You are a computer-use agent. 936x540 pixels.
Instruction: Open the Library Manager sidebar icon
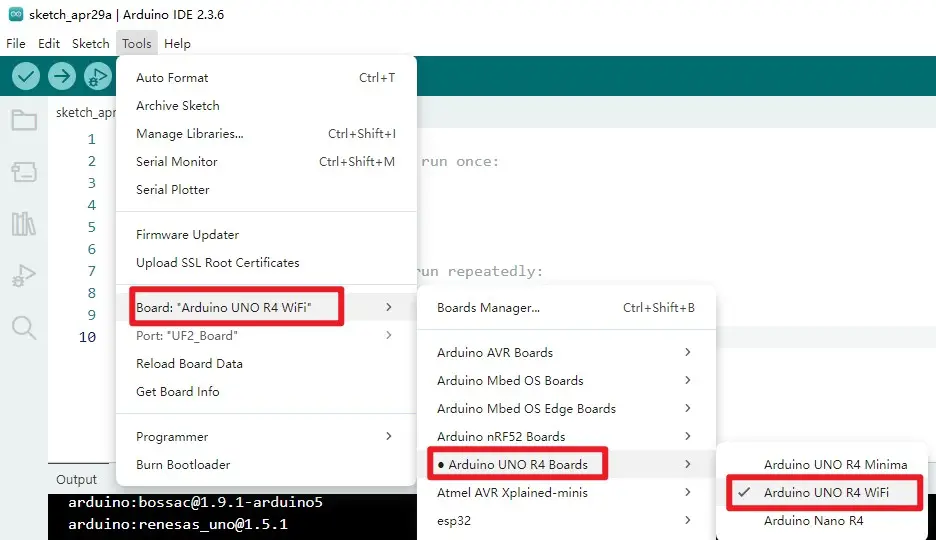24,224
